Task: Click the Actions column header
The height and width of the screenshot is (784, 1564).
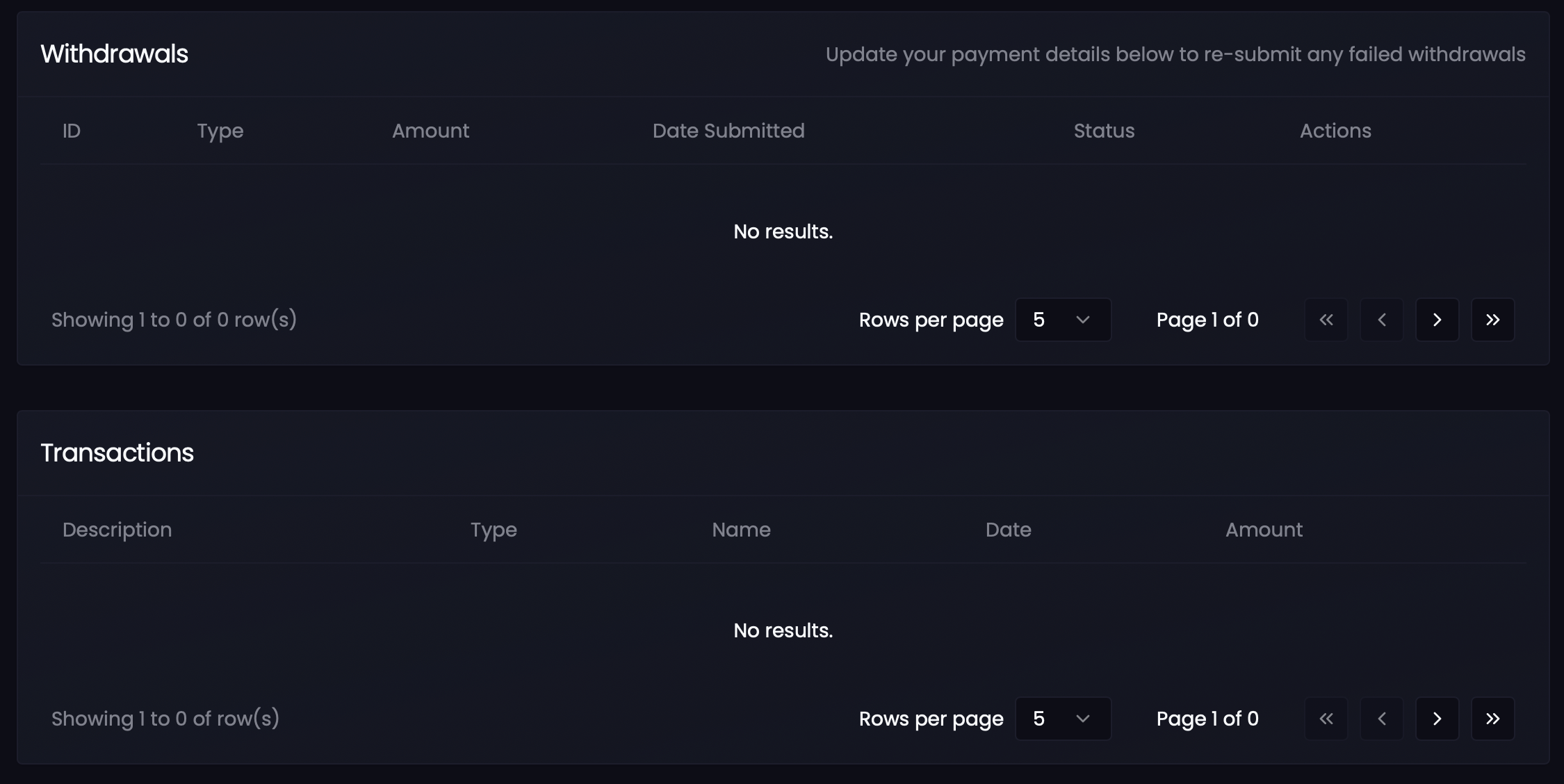Action: click(1335, 131)
